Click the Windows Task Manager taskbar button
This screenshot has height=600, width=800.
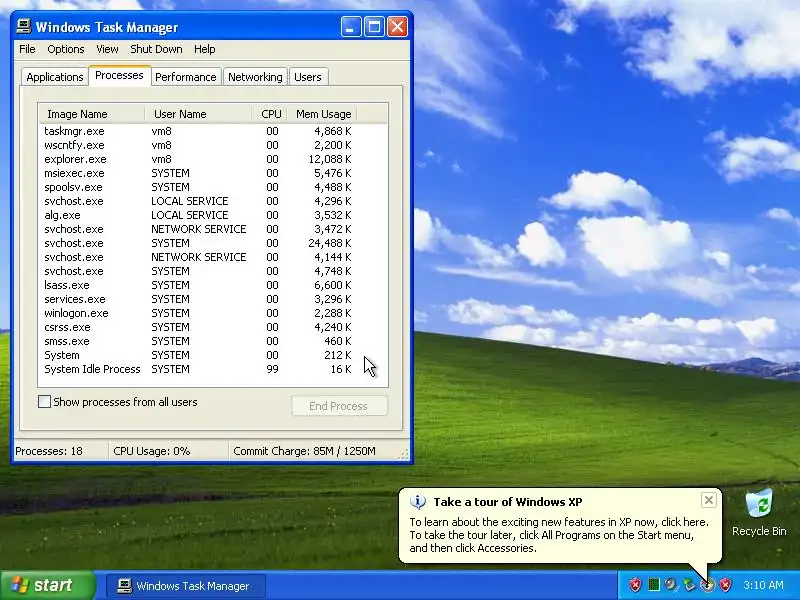pyautogui.click(x=186, y=586)
